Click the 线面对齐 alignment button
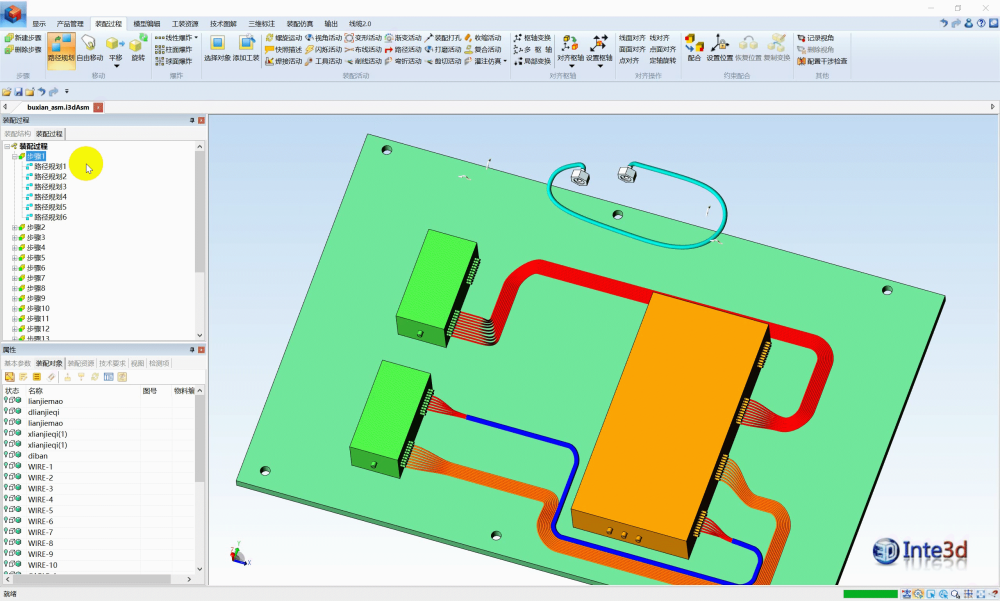The image size is (1000, 601). (x=632, y=38)
